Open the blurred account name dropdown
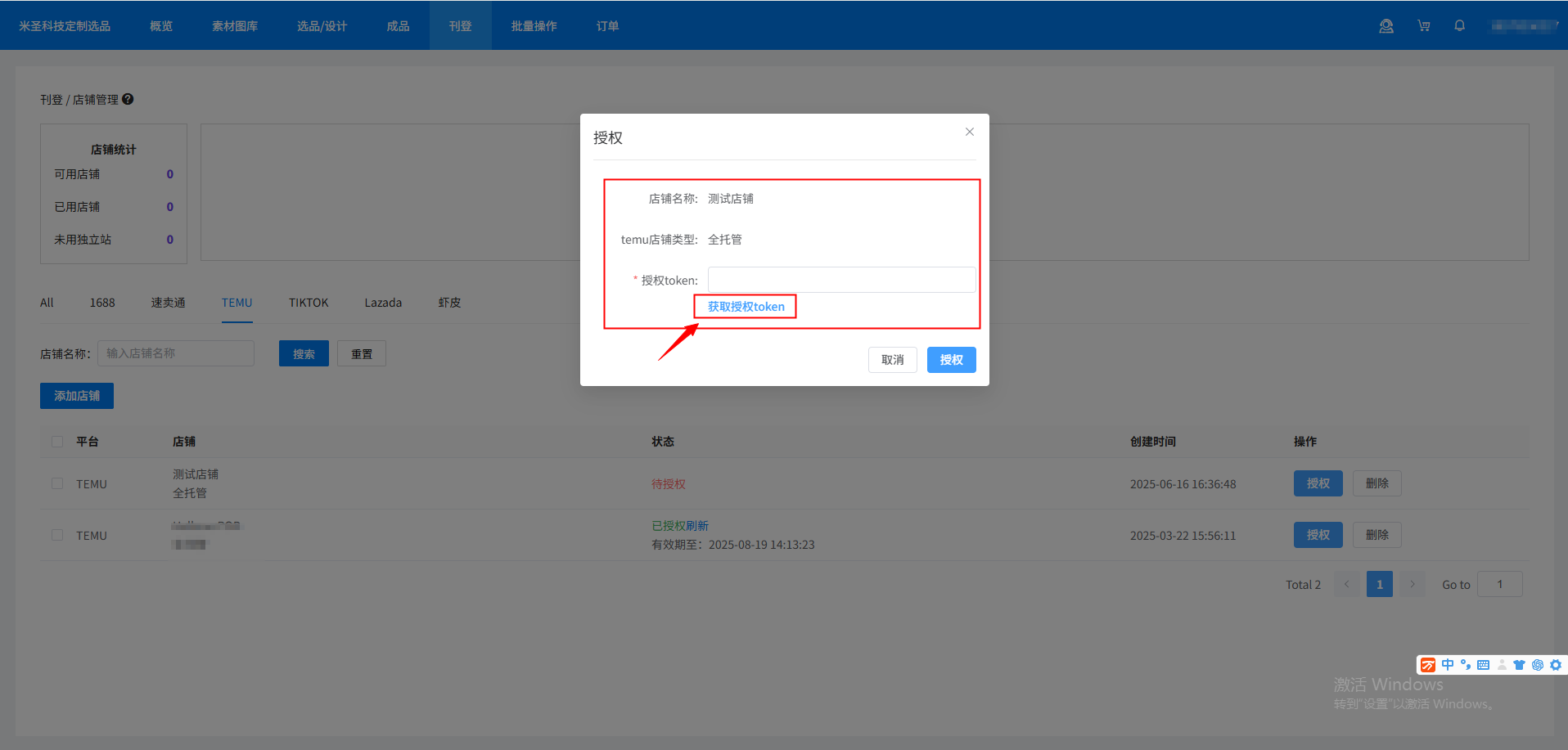This screenshot has width=1568, height=750. pos(1524,26)
